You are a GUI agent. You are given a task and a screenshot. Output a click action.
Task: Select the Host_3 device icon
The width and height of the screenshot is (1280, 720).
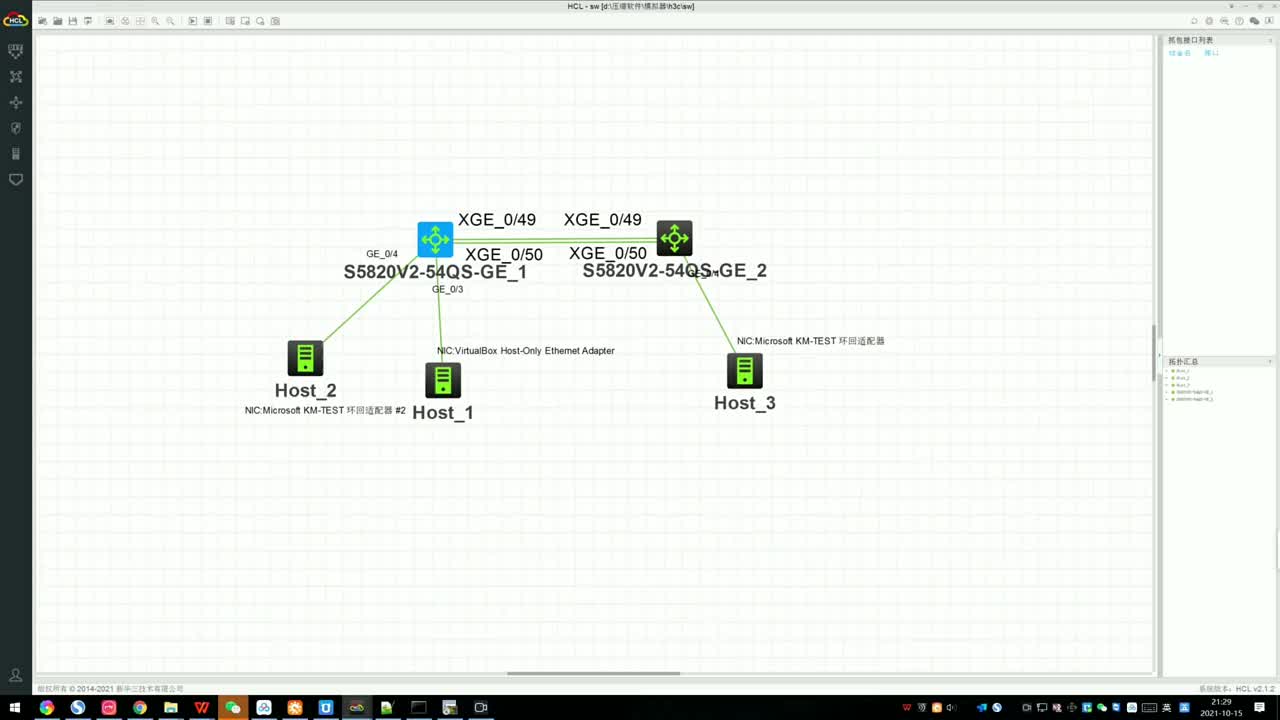(745, 371)
